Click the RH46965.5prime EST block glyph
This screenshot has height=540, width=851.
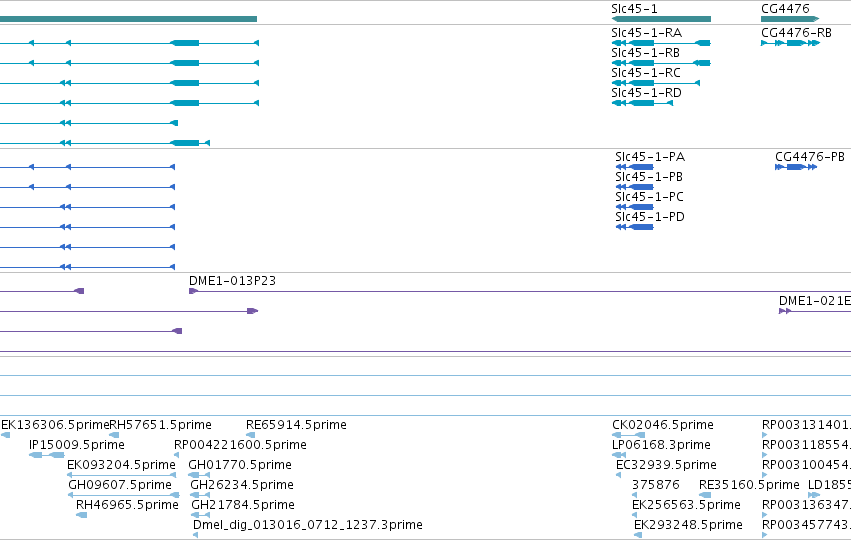(x=81, y=515)
